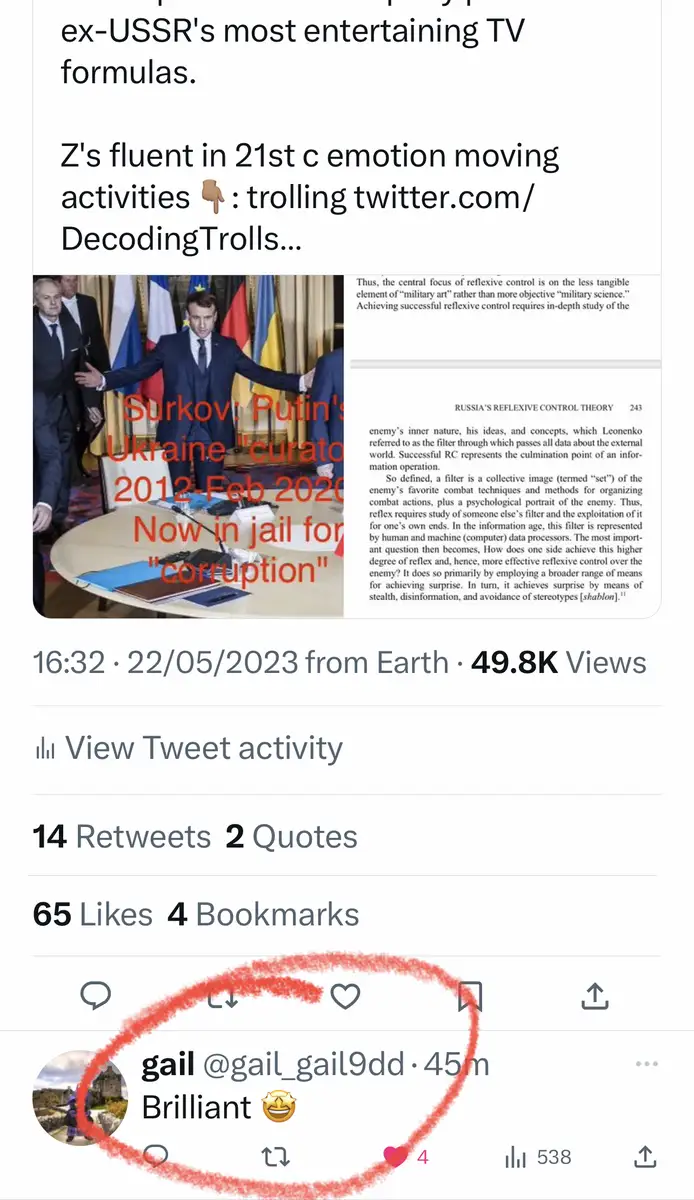The image size is (694, 1200).
Task: Show the 2 Quotes list
Action: click(x=291, y=836)
